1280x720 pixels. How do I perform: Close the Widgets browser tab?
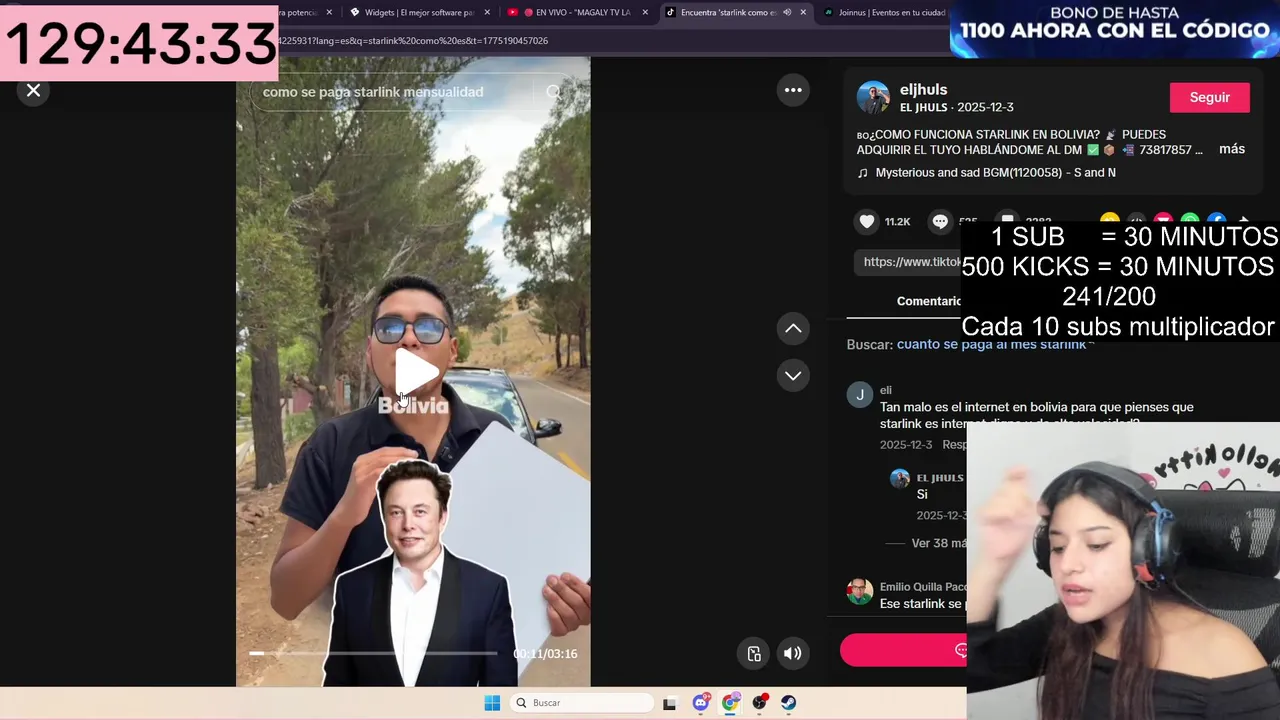click(x=487, y=12)
